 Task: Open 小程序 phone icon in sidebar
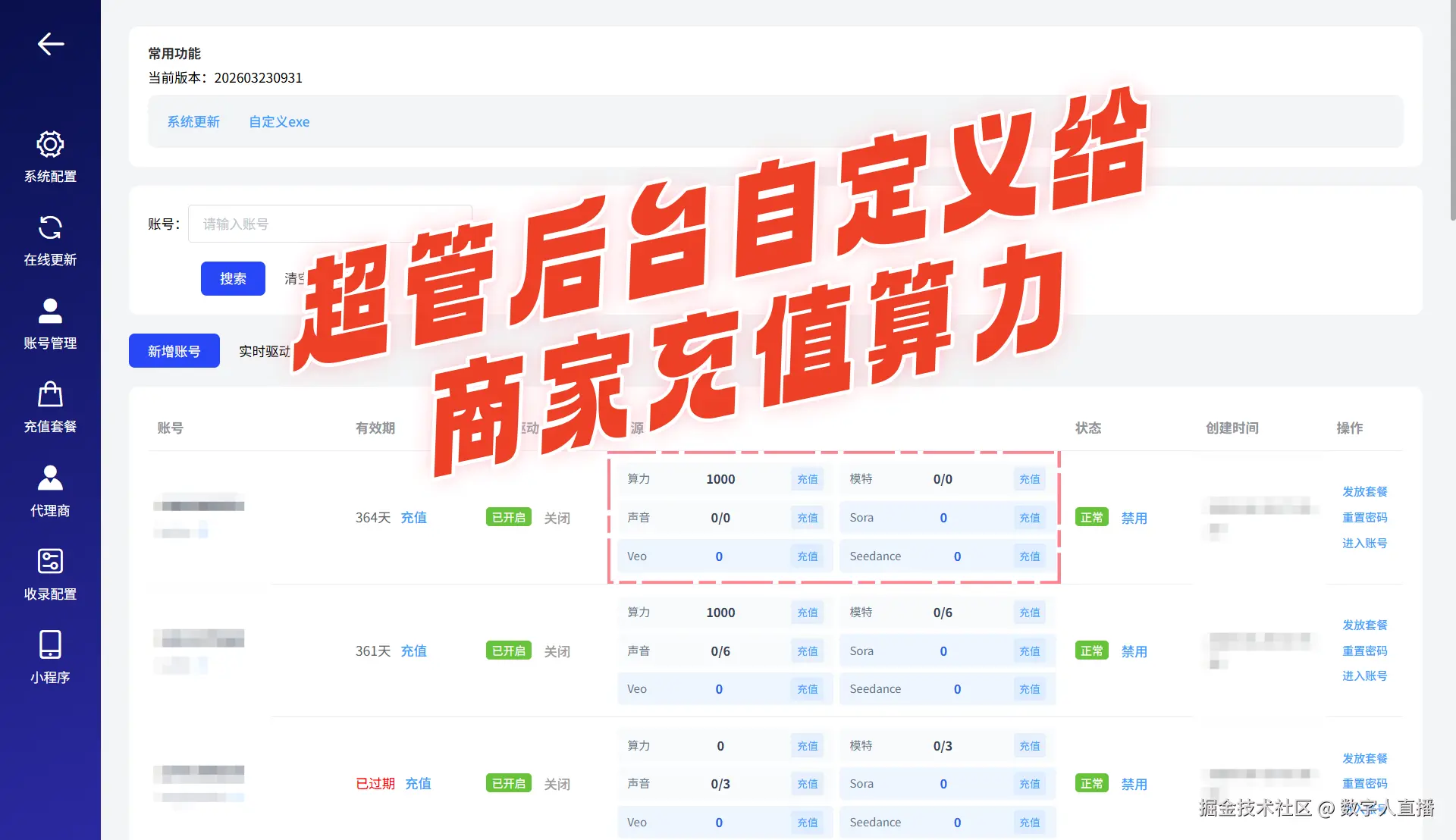[x=50, y=644]
